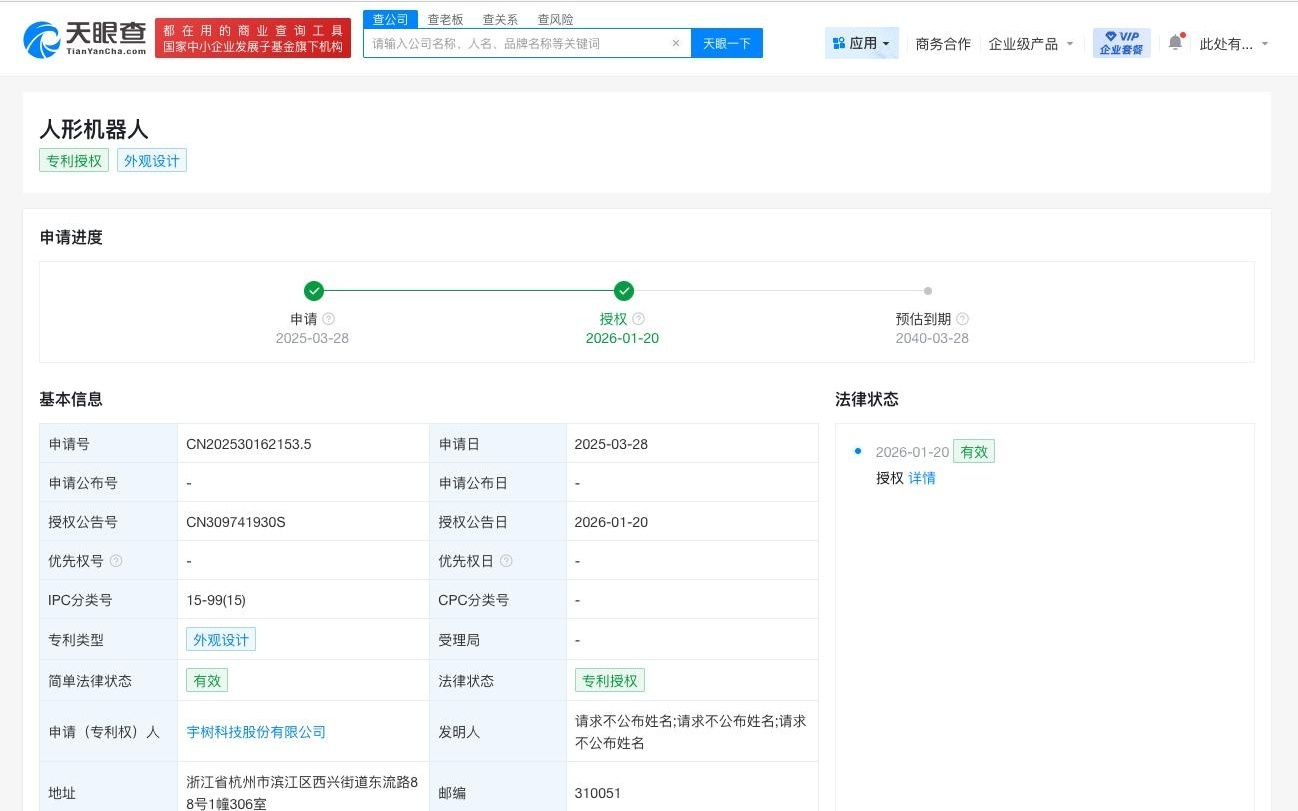Click the 申请 progress checkpoint circle

pyautogui.click(x=313, y=291)
